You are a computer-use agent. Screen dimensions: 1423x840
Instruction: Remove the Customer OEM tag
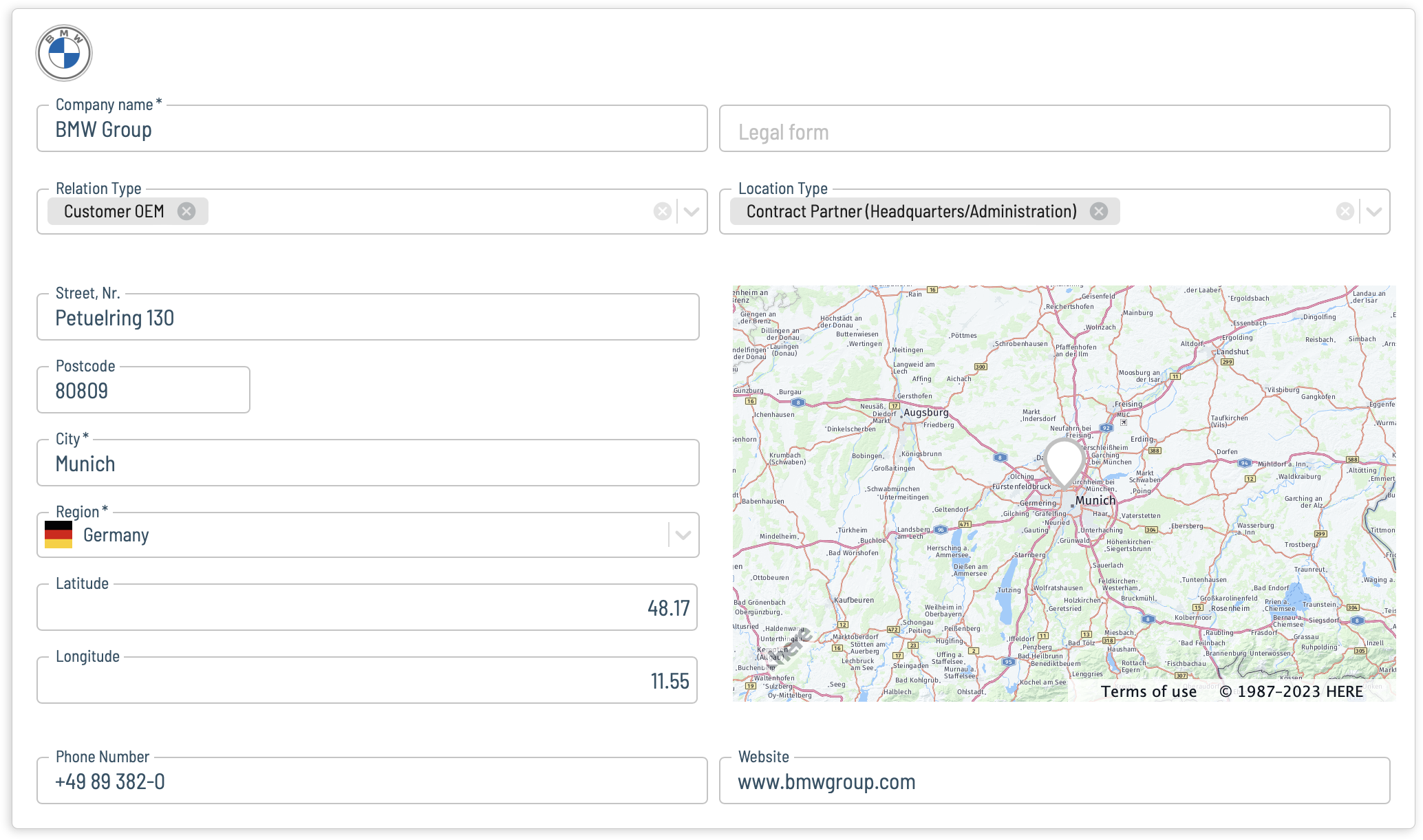[x=186, y=211]
